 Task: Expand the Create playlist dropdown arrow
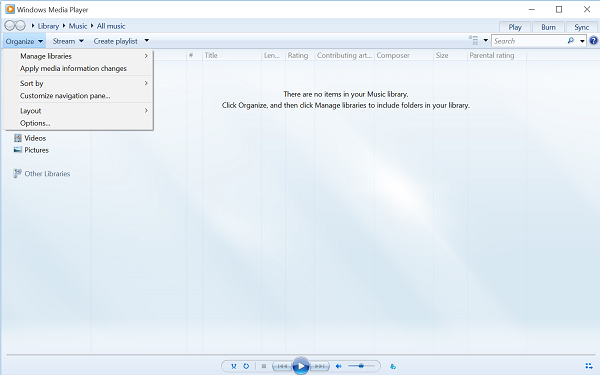coord(147,41)
